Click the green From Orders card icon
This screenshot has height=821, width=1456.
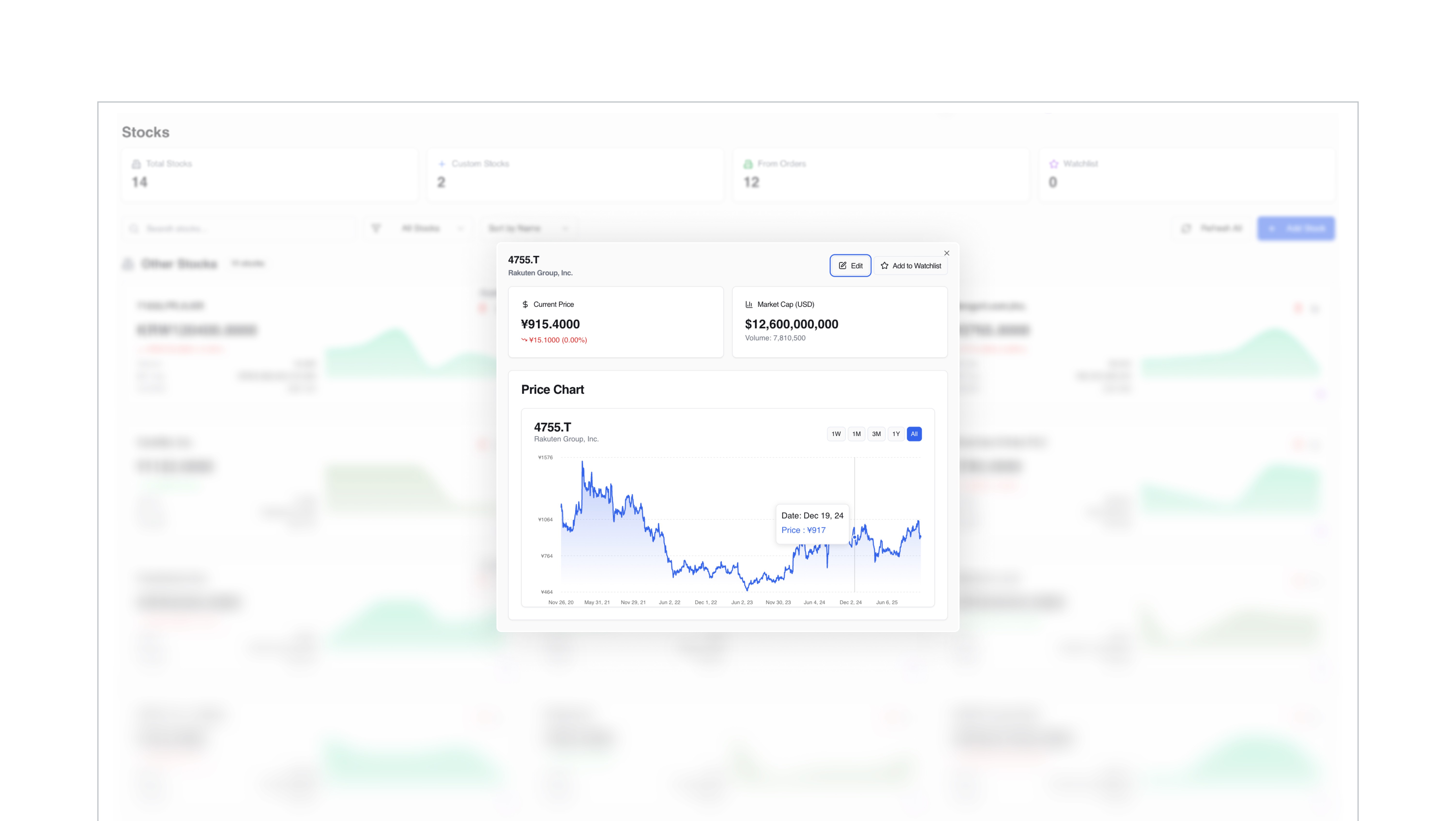point(748,164)
